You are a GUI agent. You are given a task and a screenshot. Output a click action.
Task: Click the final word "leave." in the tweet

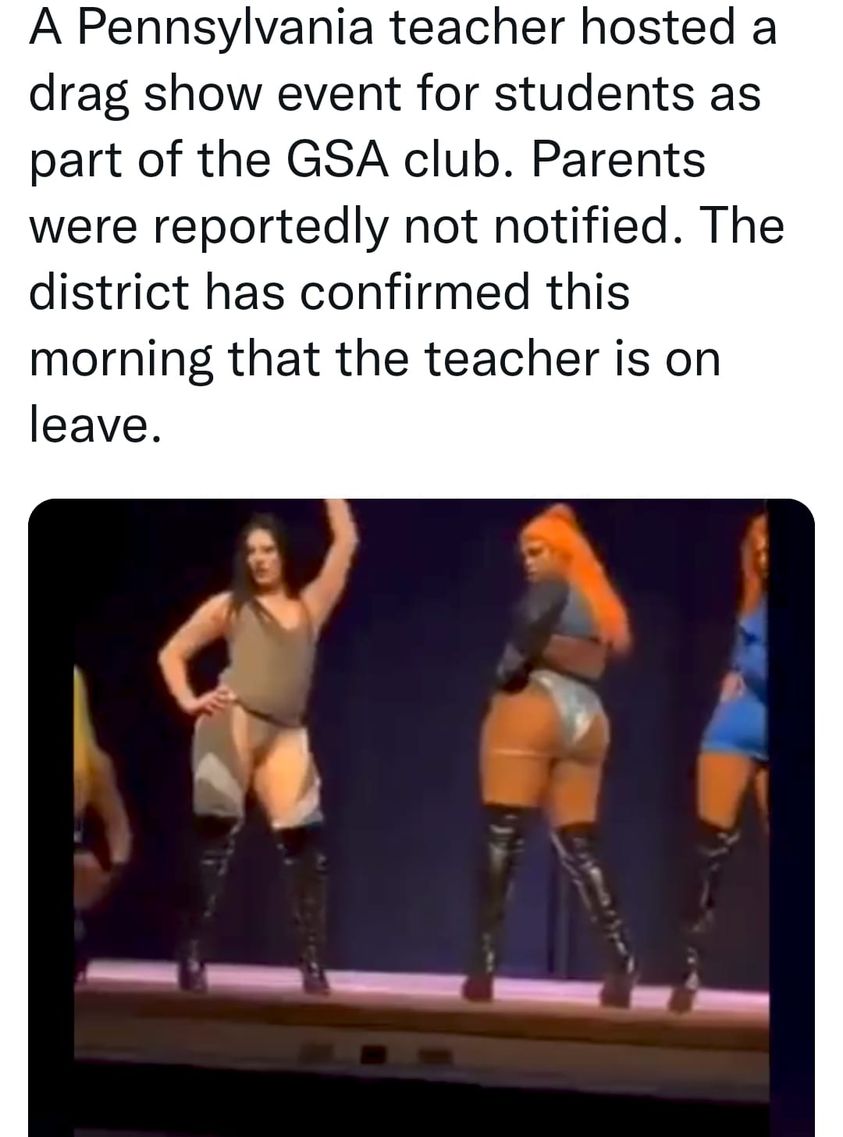[x=93, y=424]
